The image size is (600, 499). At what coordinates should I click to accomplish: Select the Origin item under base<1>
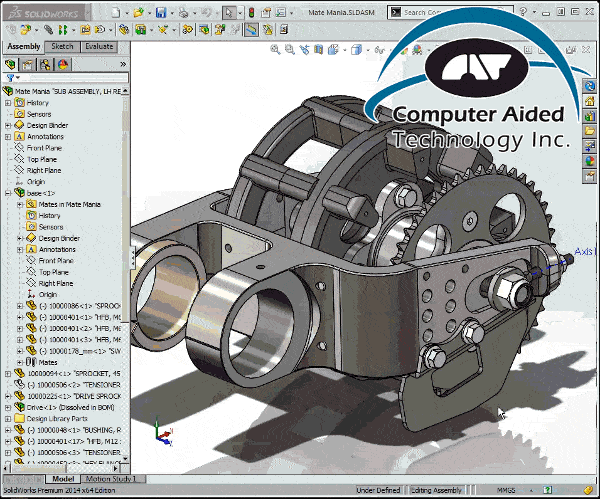pos(47,295)
